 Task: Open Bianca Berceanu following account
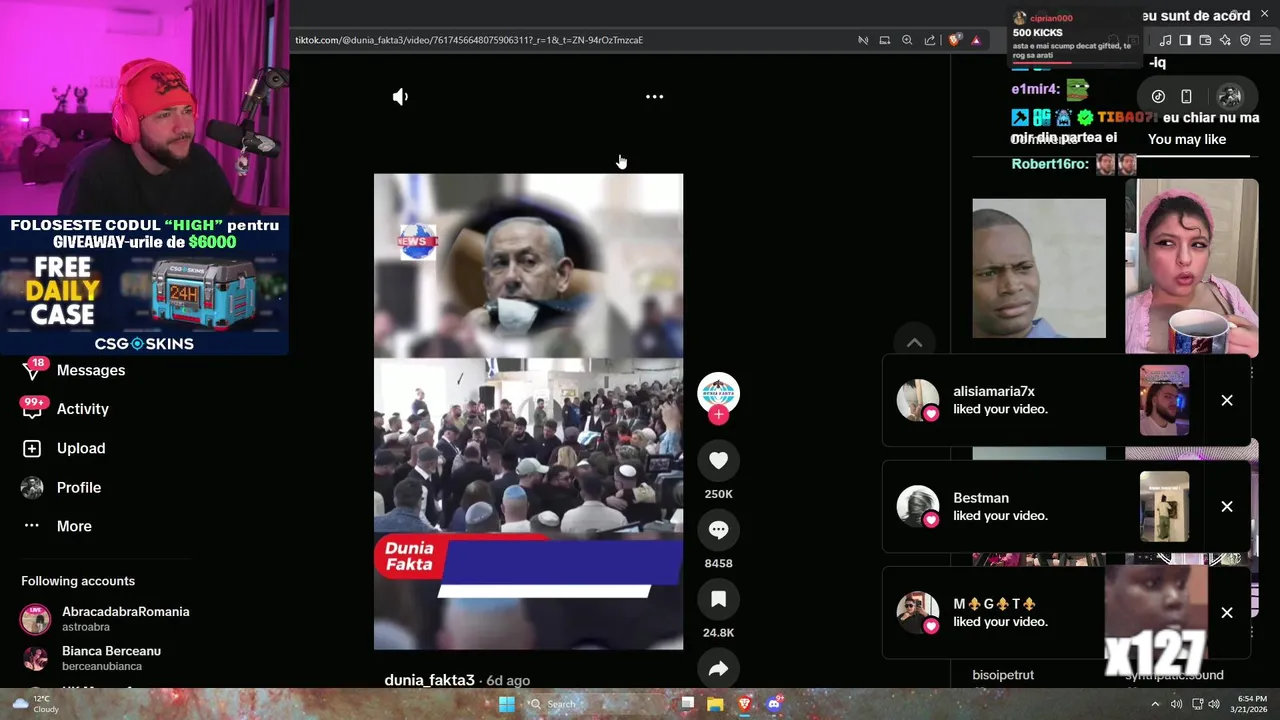pyautogui.click(x=91, y=658)
